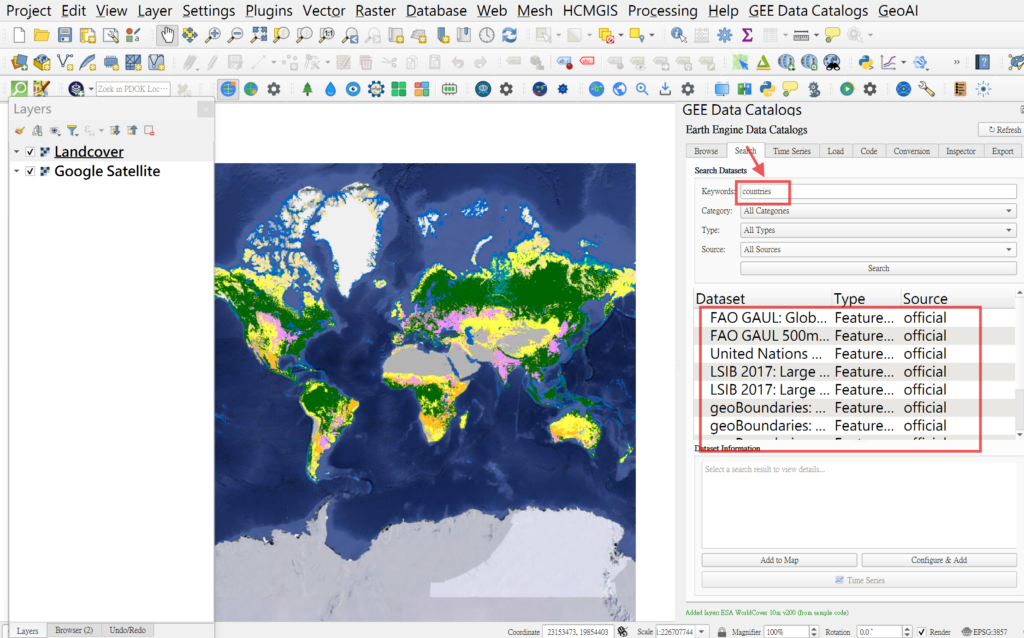Click the Python console icon
The image size is (1024, 638).
click(x=866, y=62)
